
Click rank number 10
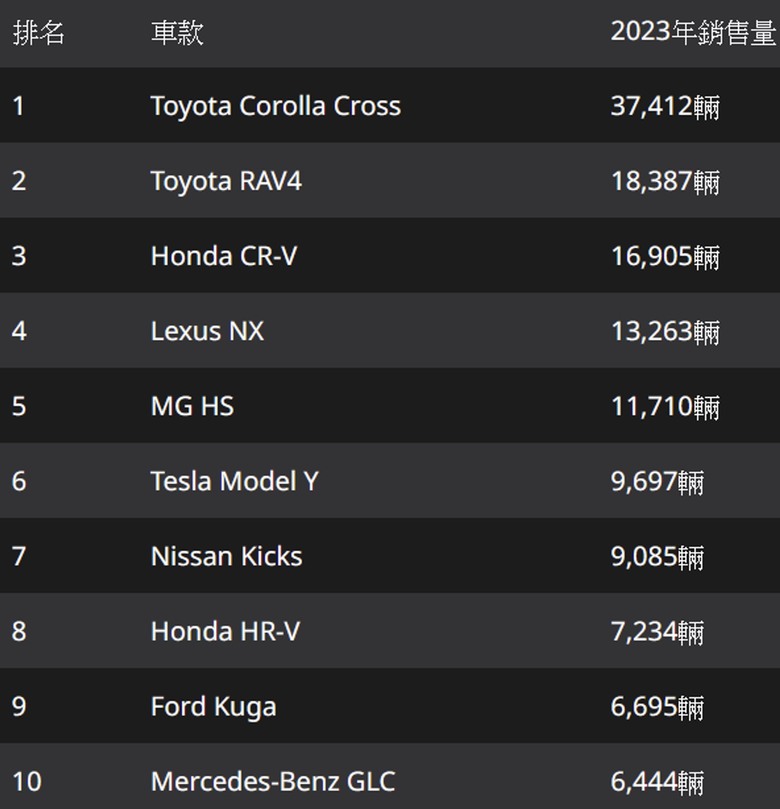(27, 781)
